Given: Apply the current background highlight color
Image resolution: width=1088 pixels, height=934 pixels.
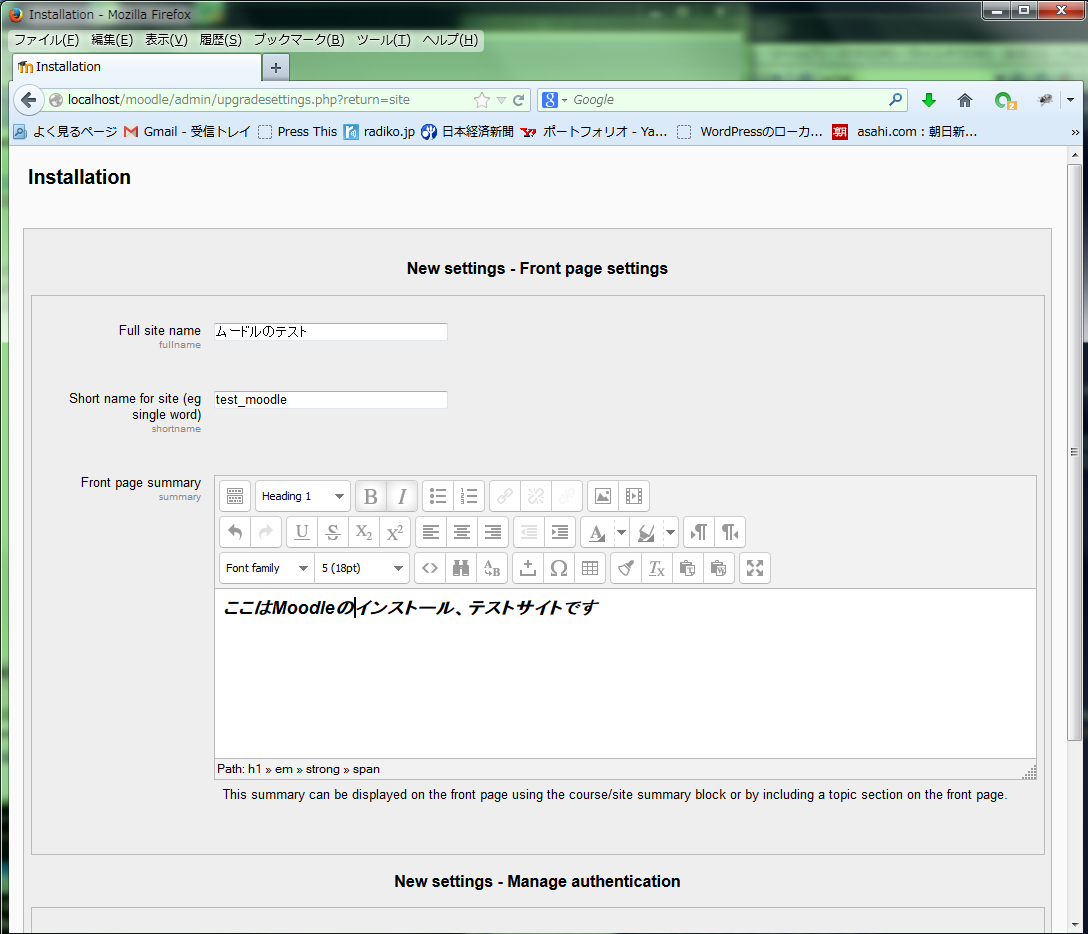Looking at the screenshot, I should [646, 532].
